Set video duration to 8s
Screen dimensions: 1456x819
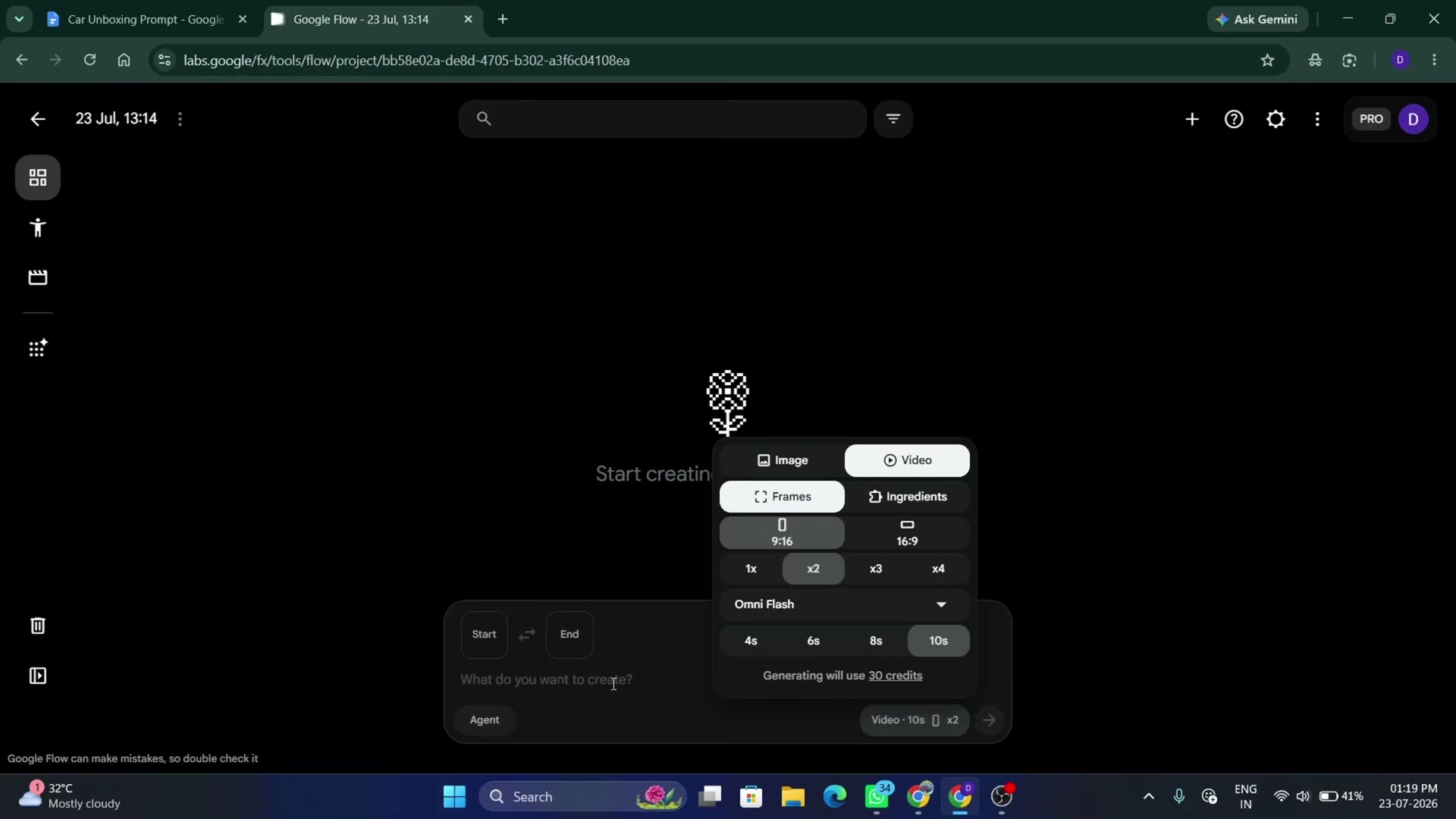point(876,641)
